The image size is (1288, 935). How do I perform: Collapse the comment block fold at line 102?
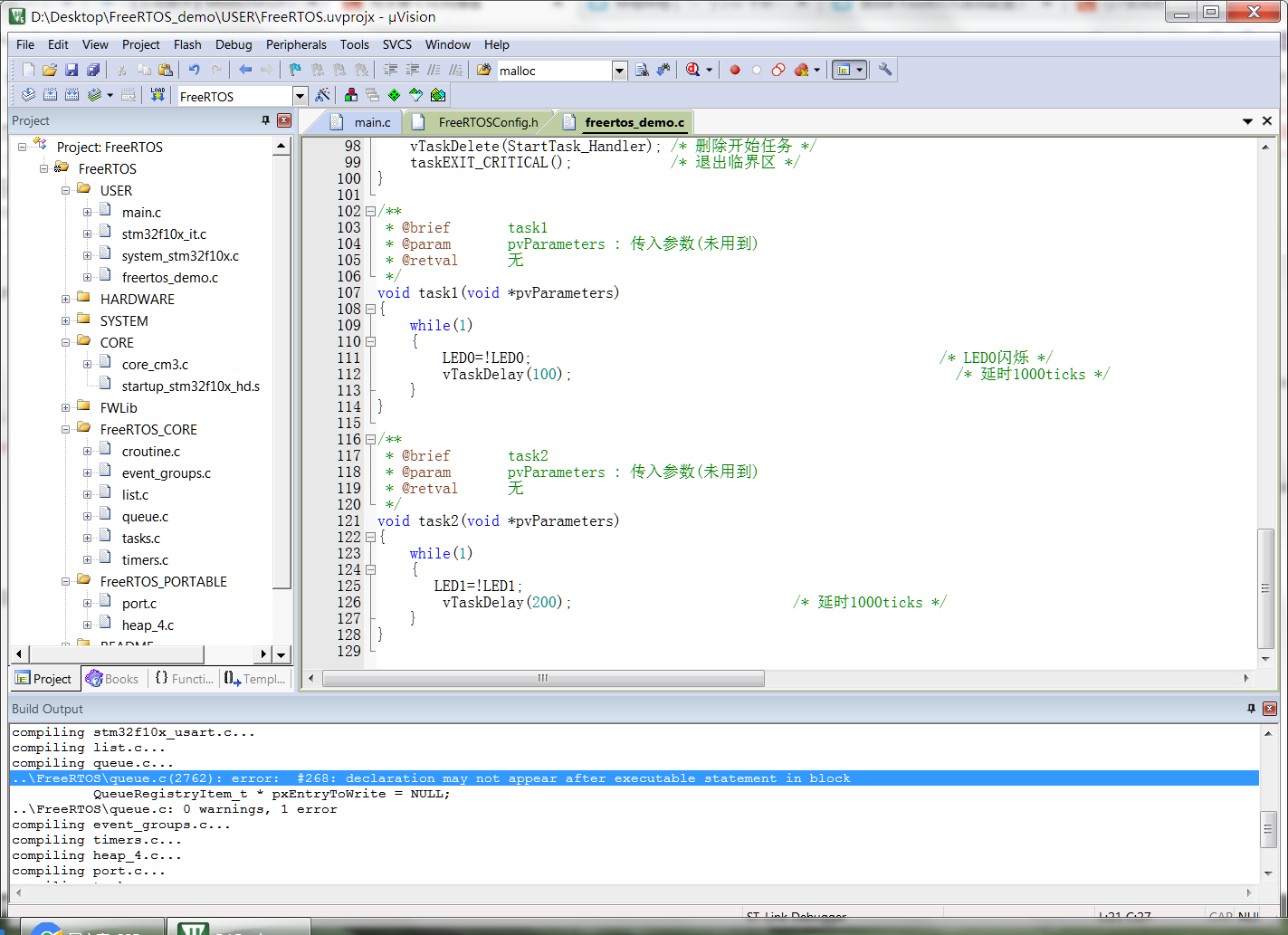[370, 212]
